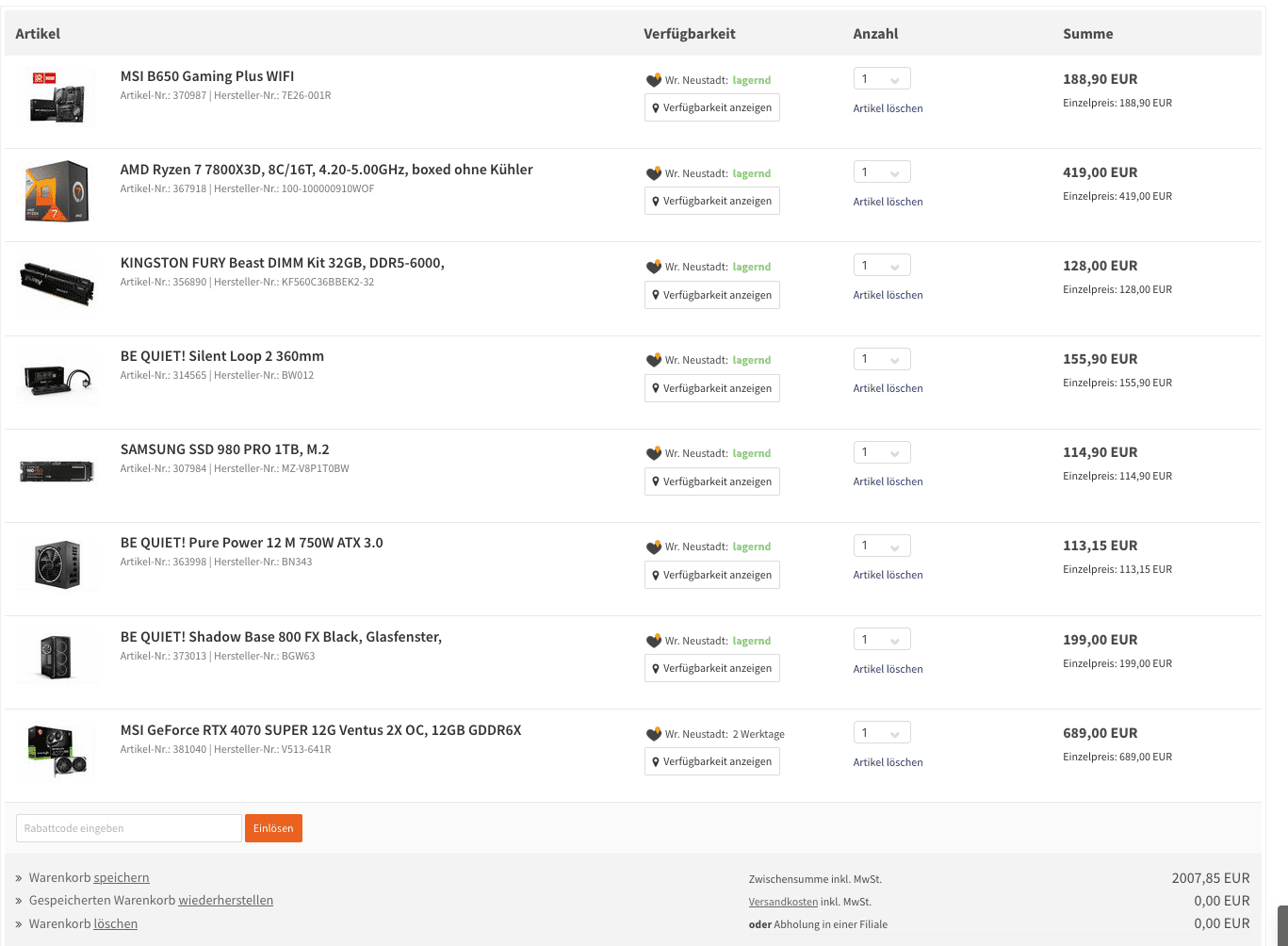This screenshot has height=946, width=1288.
Task: Open quantity dropdown for Silent Loop 2 cooler
Action: point(882,359)
